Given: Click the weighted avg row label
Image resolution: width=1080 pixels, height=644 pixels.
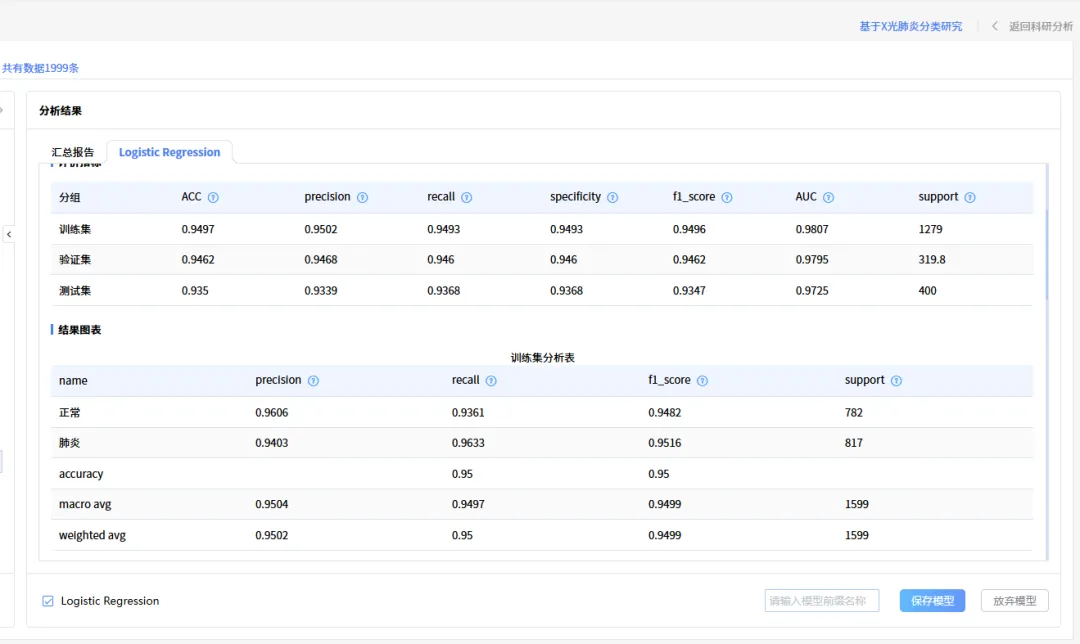Looking at the screenshot, I should 92,535.
